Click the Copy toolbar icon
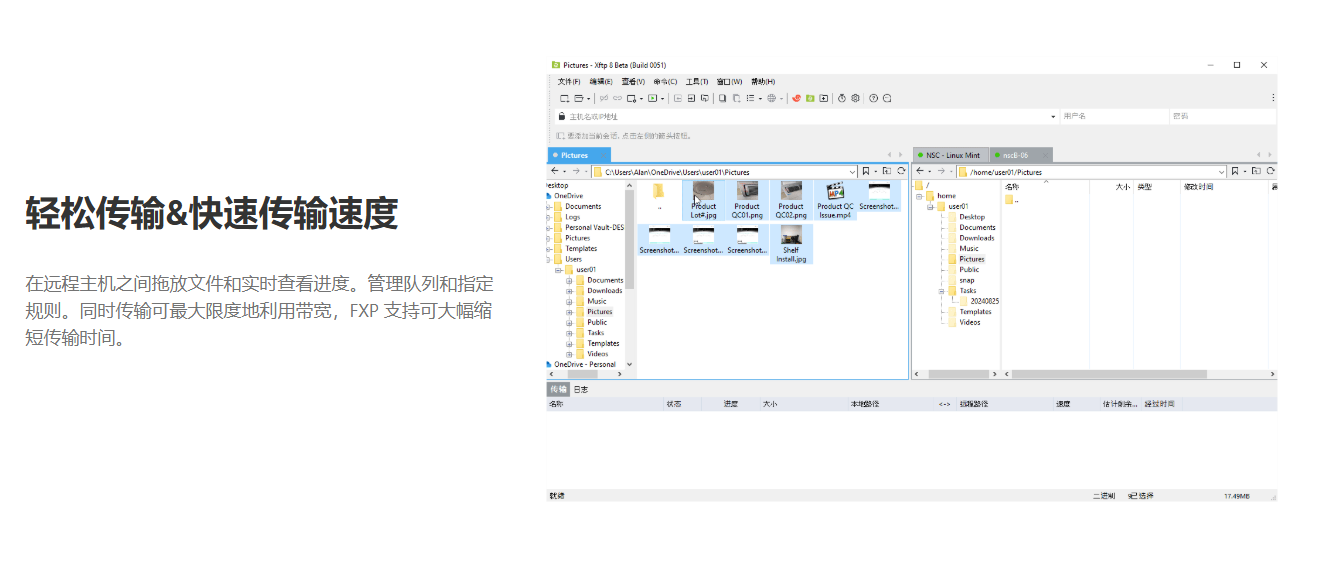 722,98
